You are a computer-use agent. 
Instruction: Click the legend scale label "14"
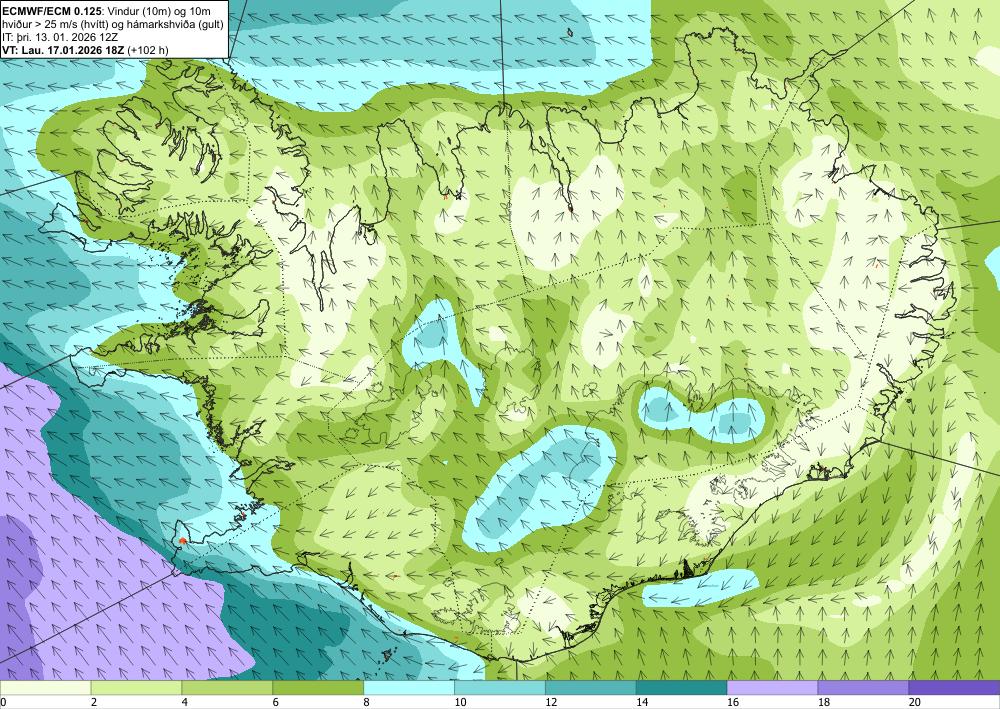coord(642,703)
